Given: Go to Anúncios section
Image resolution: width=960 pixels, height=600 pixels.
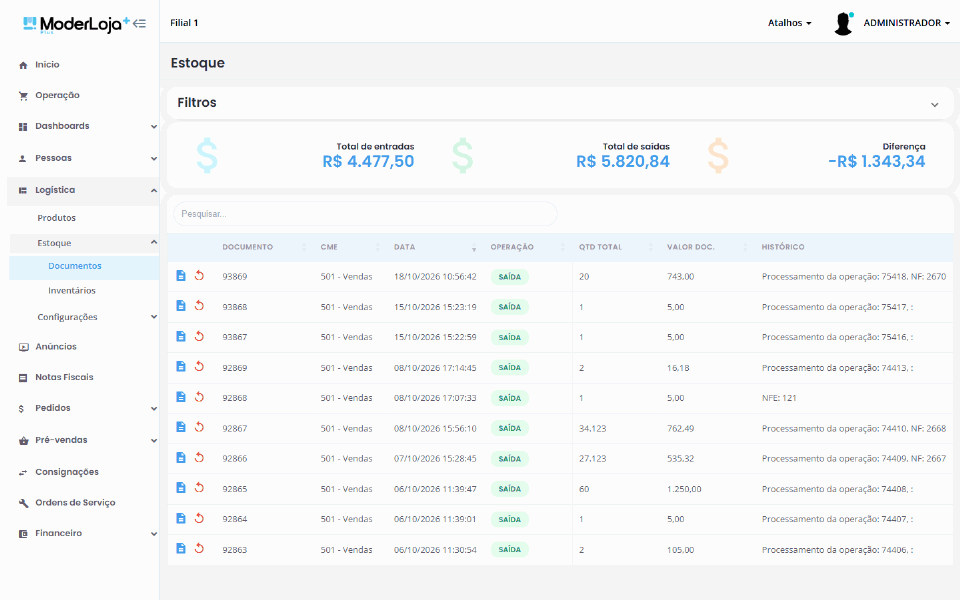Looking at the screenshot, I should (56, 347).
